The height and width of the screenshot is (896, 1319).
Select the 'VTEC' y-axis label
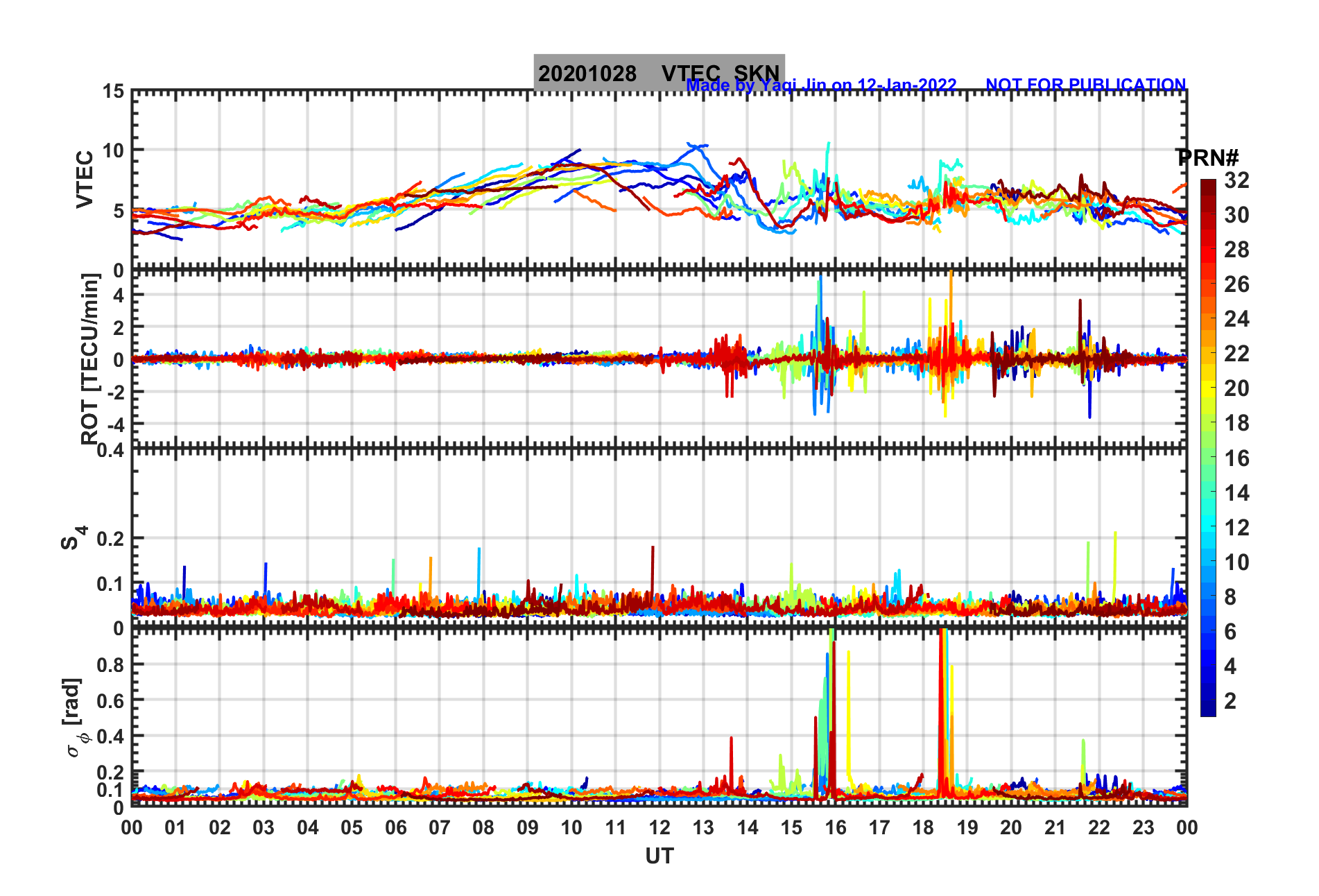85,179
